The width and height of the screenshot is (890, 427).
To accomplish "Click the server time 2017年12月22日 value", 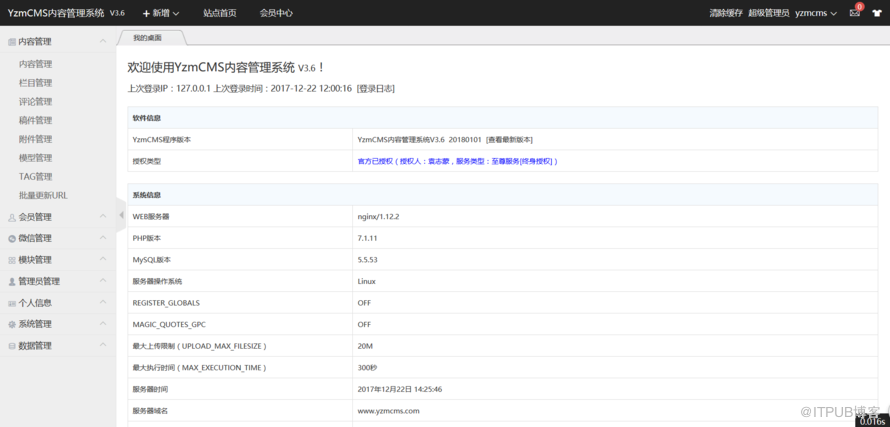I will tap(400, 390).
